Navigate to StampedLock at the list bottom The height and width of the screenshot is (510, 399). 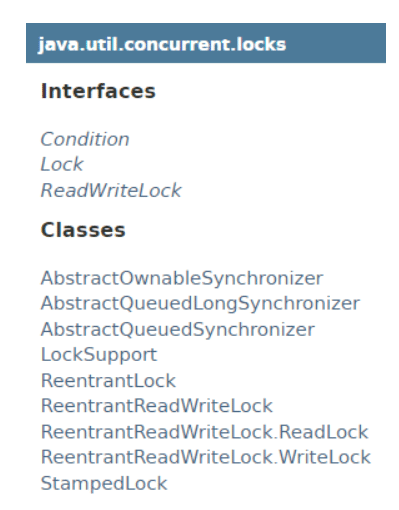(104, 483)
